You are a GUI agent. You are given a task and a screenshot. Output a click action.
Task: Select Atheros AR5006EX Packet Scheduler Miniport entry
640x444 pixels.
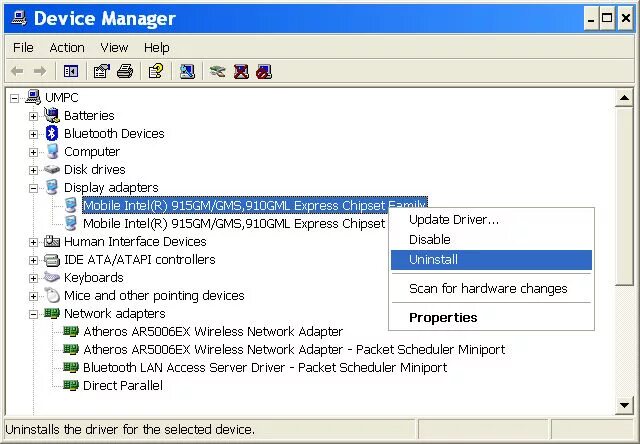click(x=294, y=349)
